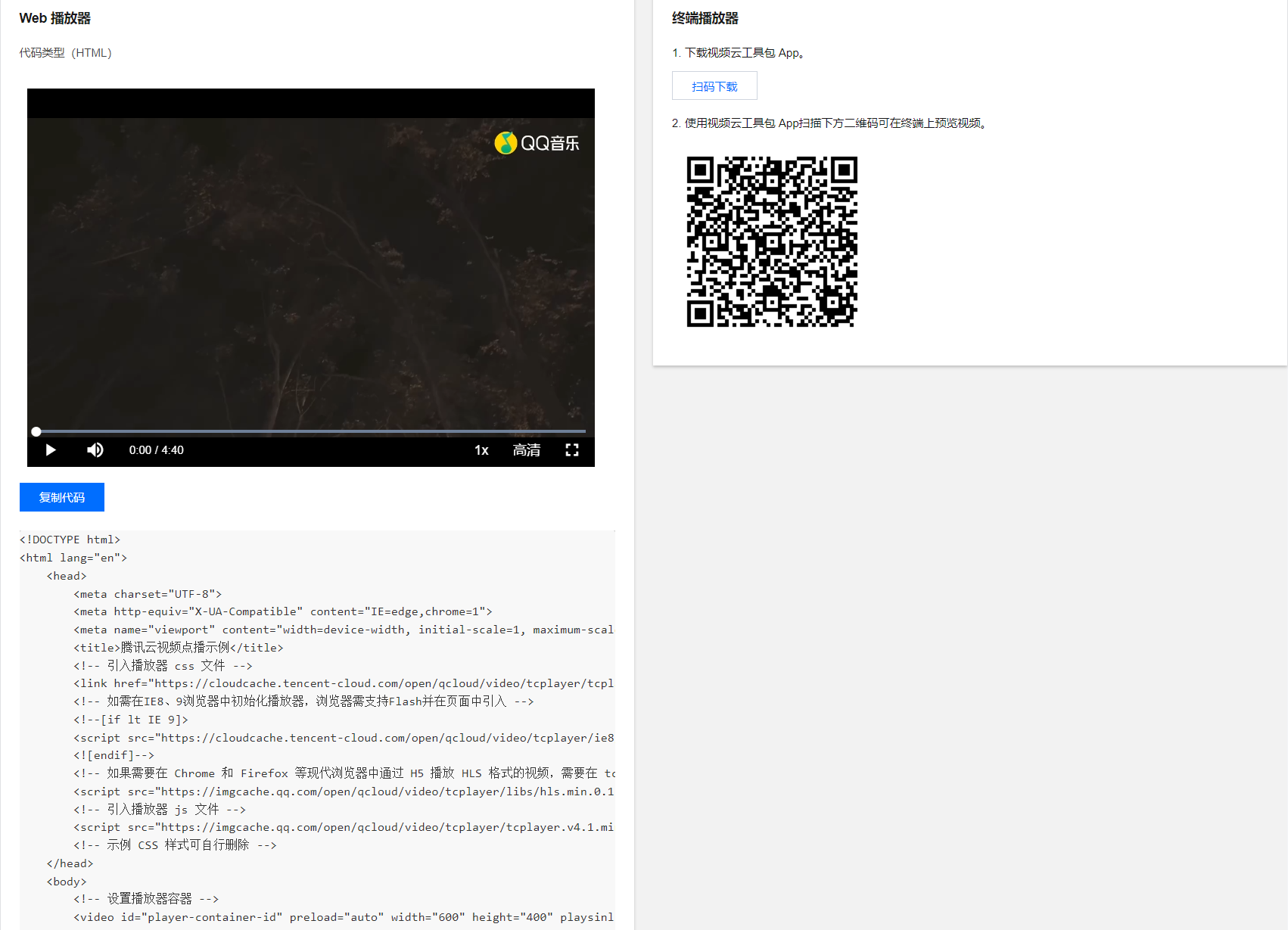The height and width of the screenshot is (930, 1288).
Task: Click the <!DOCTYPE html> code line
Action: pos(70,540)
